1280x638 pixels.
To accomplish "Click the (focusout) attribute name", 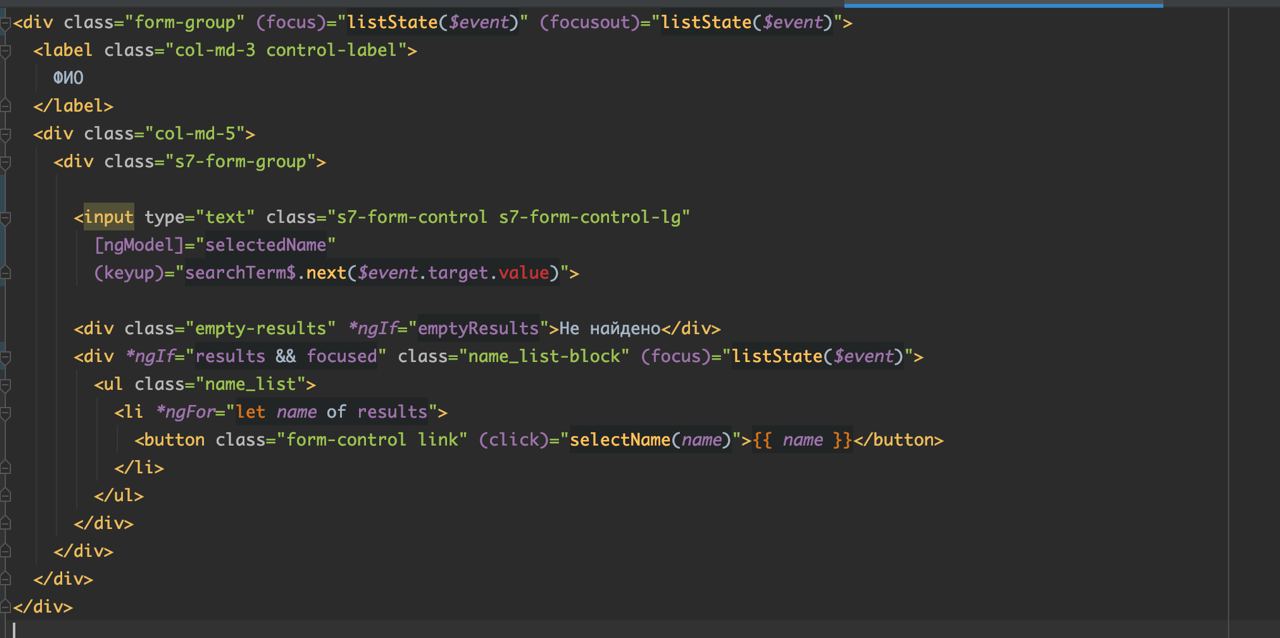I will click(590, 22).
